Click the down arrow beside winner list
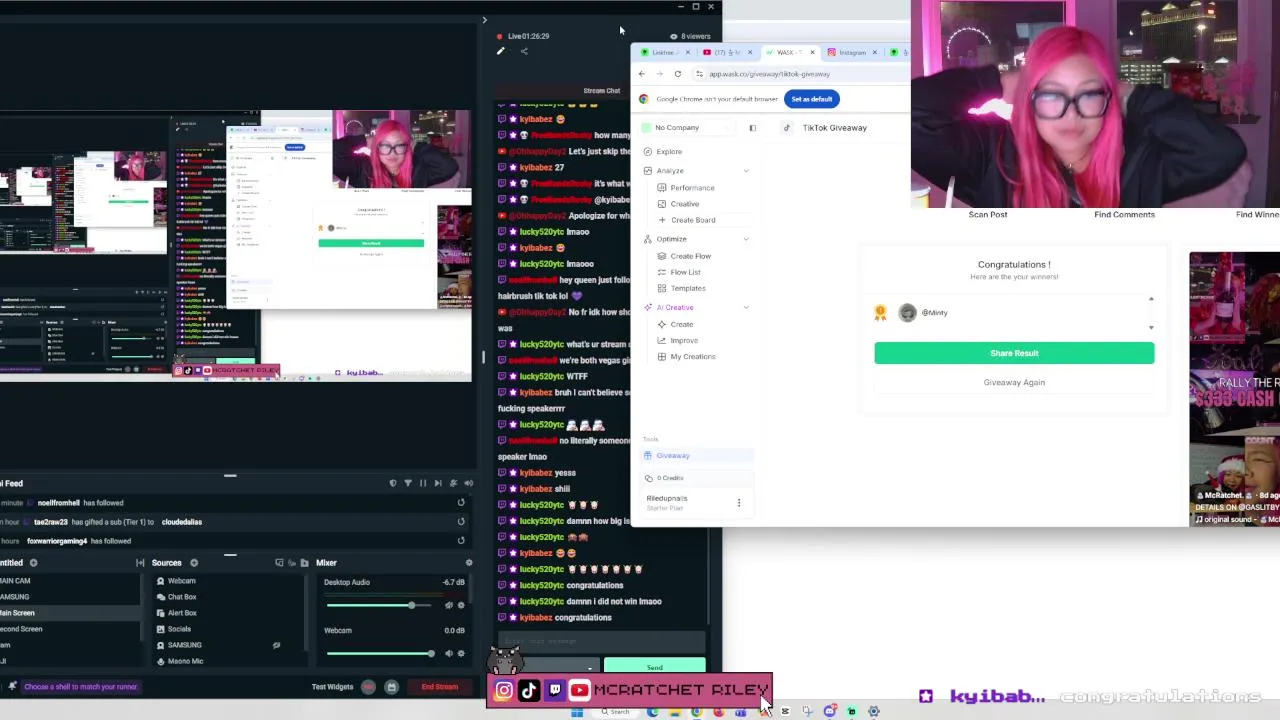 (x=1151, y=327)
